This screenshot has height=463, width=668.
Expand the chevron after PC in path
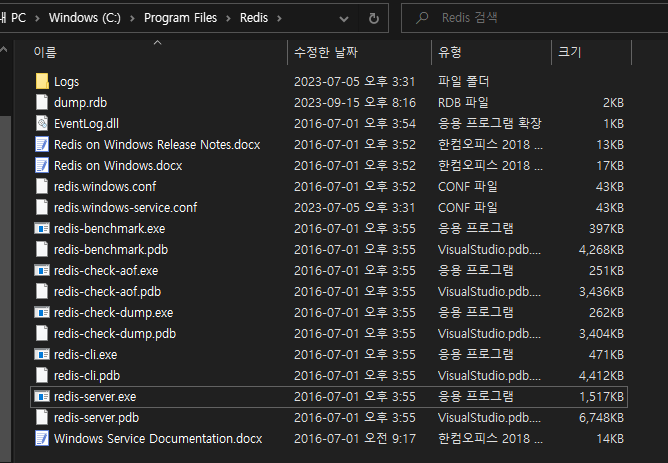tap(37, 18)
